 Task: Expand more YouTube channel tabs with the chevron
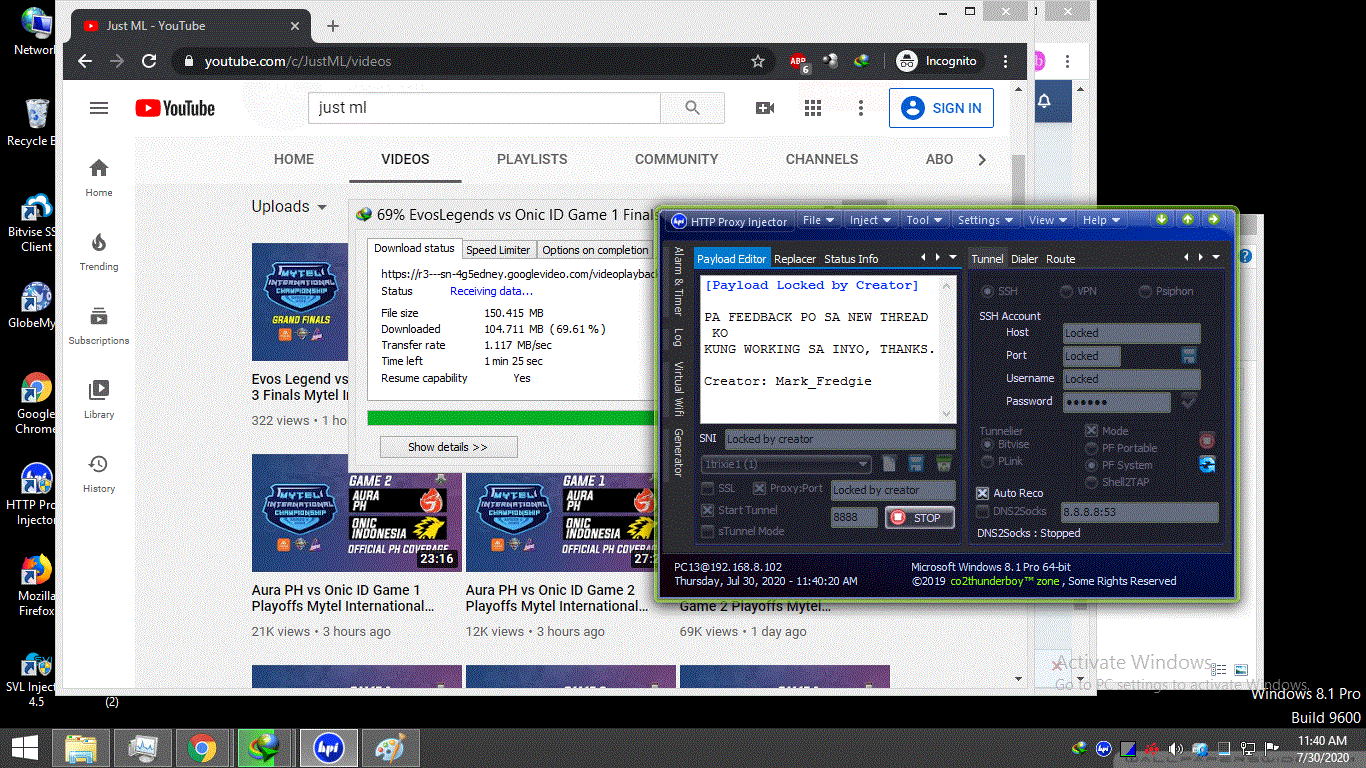tap(982, 159)
